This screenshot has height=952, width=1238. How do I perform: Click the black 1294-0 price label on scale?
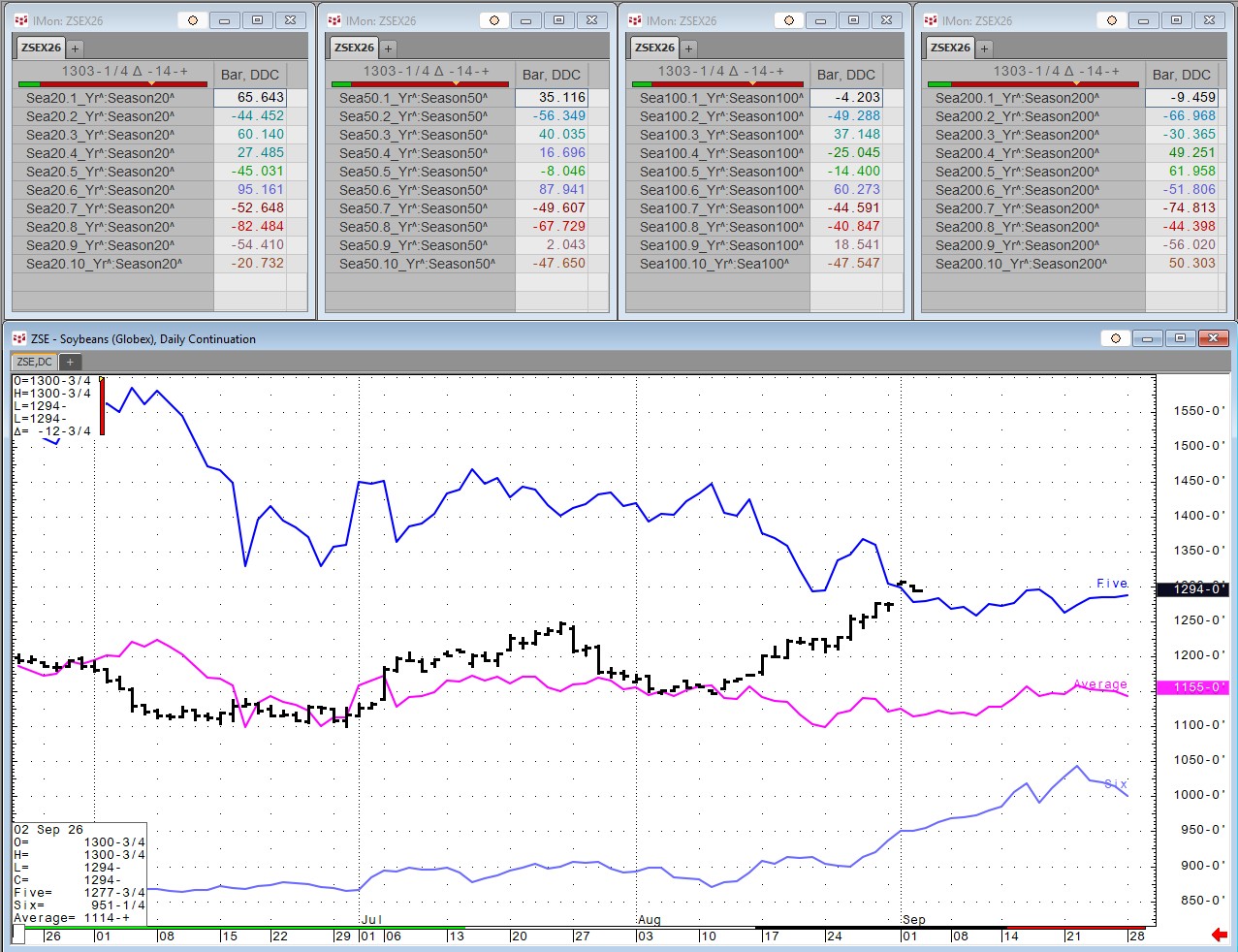pos(1193,588)
